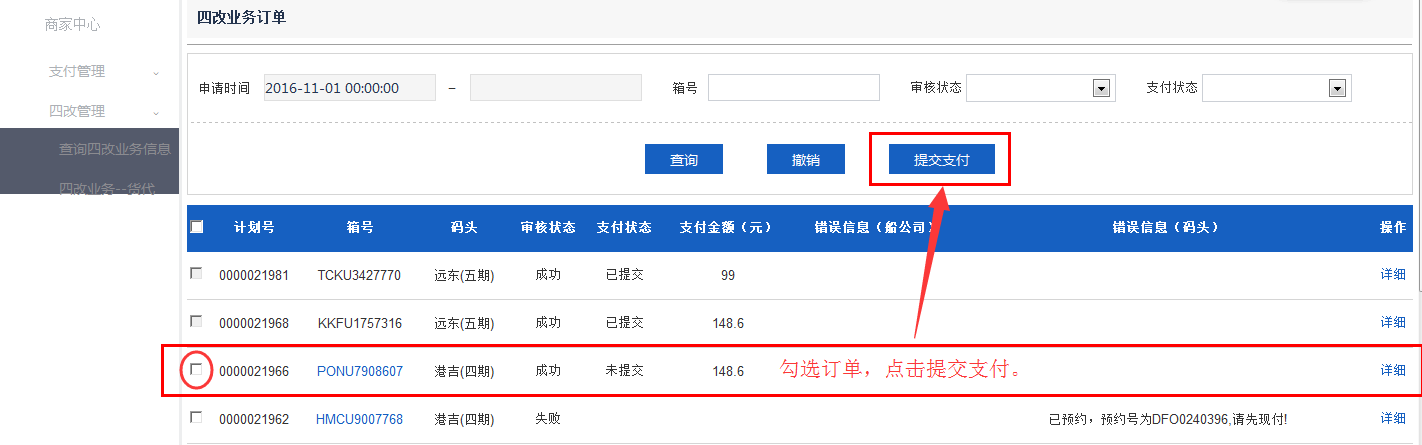Click the 提交支付 submit payment button
The image size is (1422, 445).
[941, 160]
